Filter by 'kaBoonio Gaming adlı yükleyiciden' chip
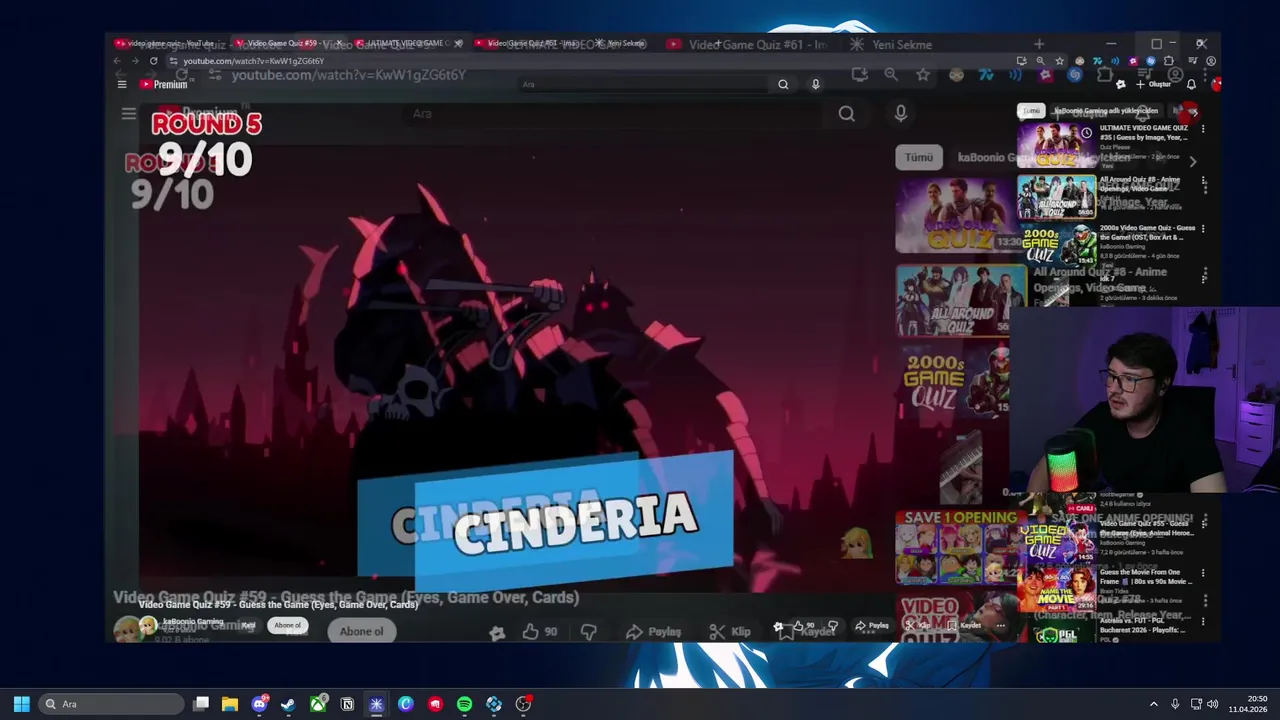1280x720 pixels. [1105, 111]
